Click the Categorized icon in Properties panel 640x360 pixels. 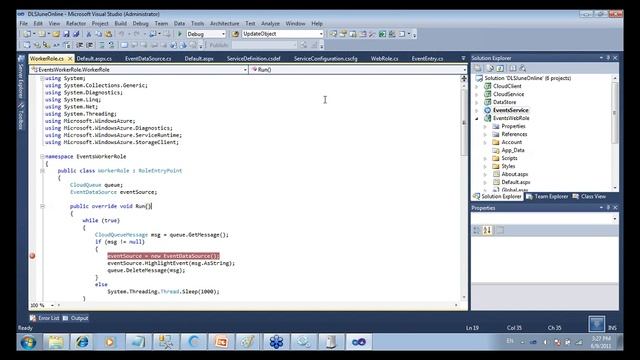click(477, 231)
